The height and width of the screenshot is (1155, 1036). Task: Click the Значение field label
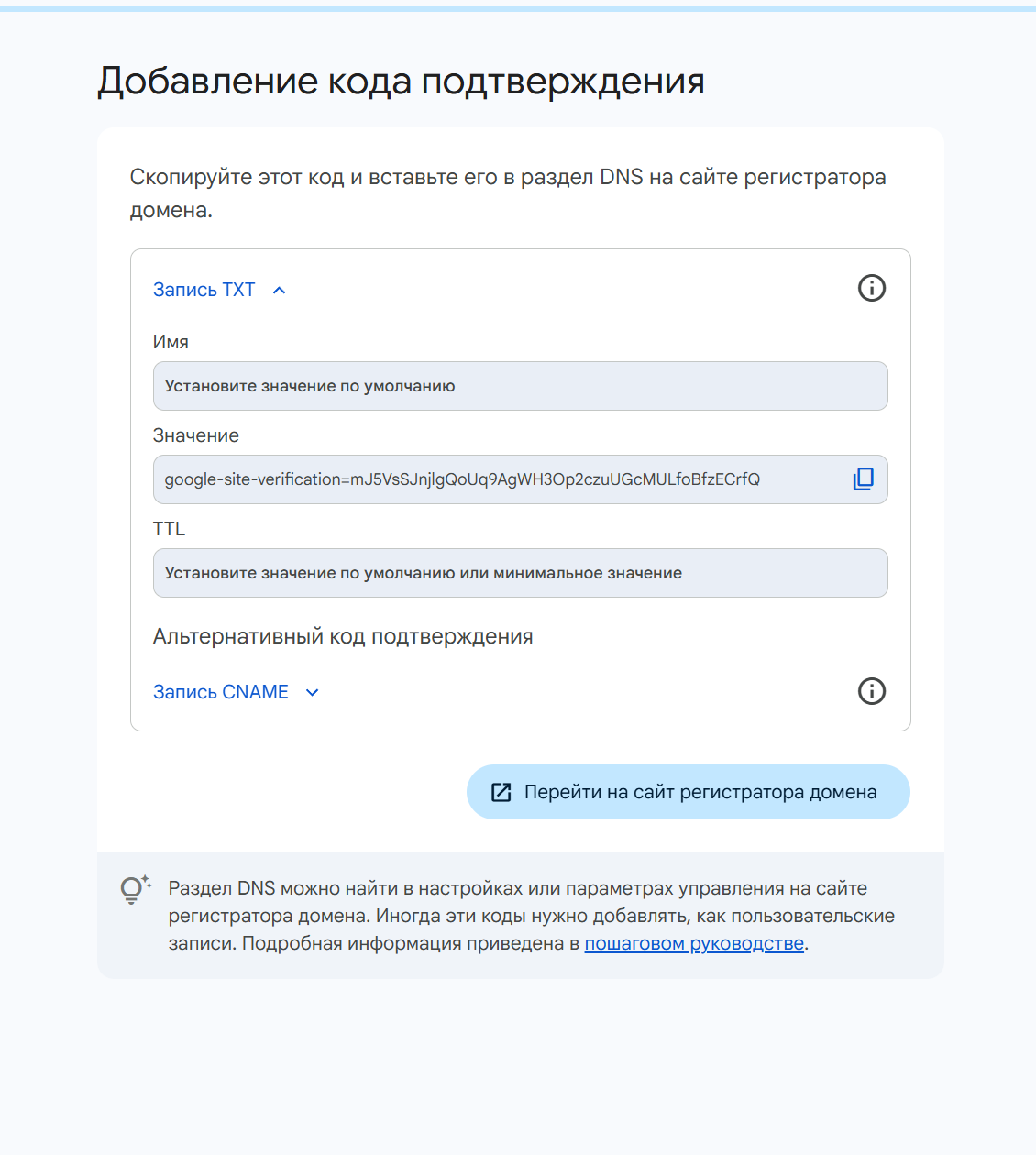[x=195, y=435]
